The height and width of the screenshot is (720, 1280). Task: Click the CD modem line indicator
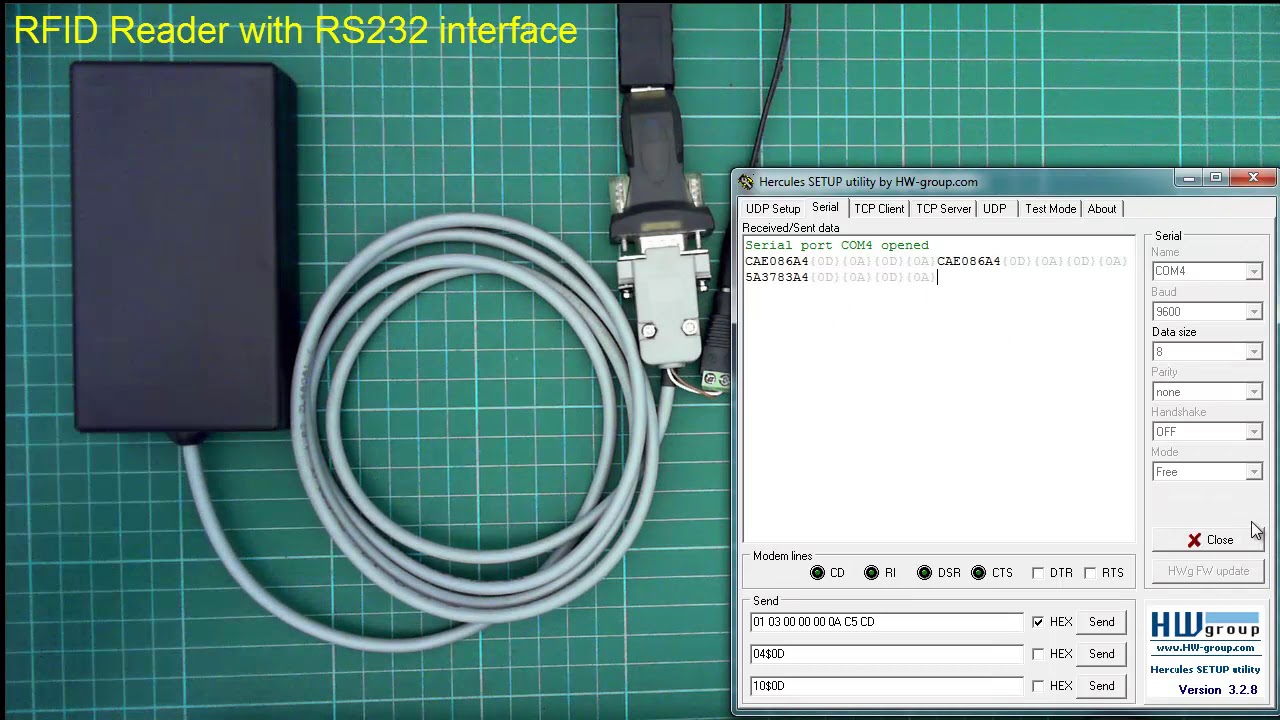click(818, 573)
